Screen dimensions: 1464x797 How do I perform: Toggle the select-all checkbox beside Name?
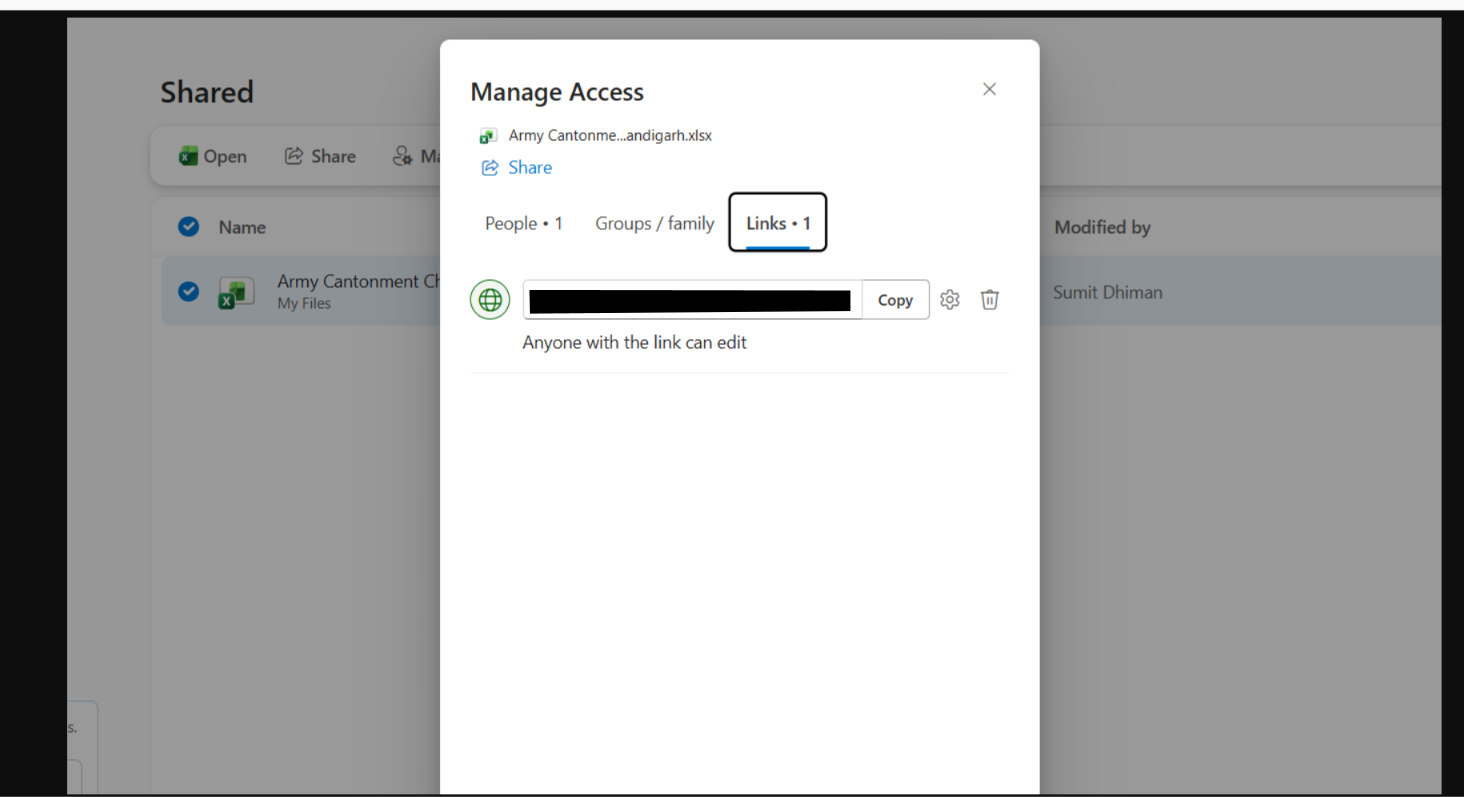click(188, 227)
